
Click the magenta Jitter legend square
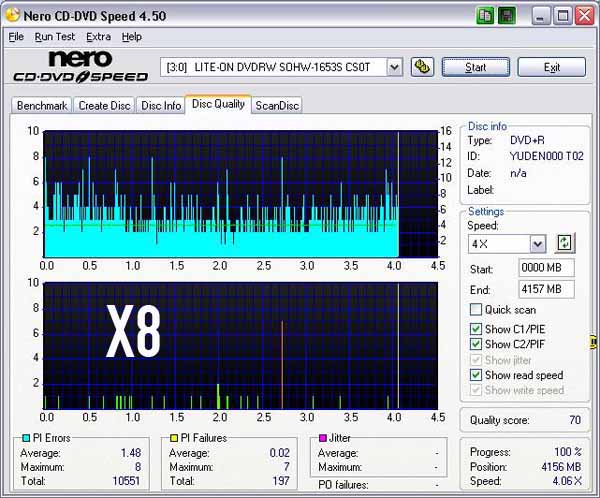click(323, 438)
